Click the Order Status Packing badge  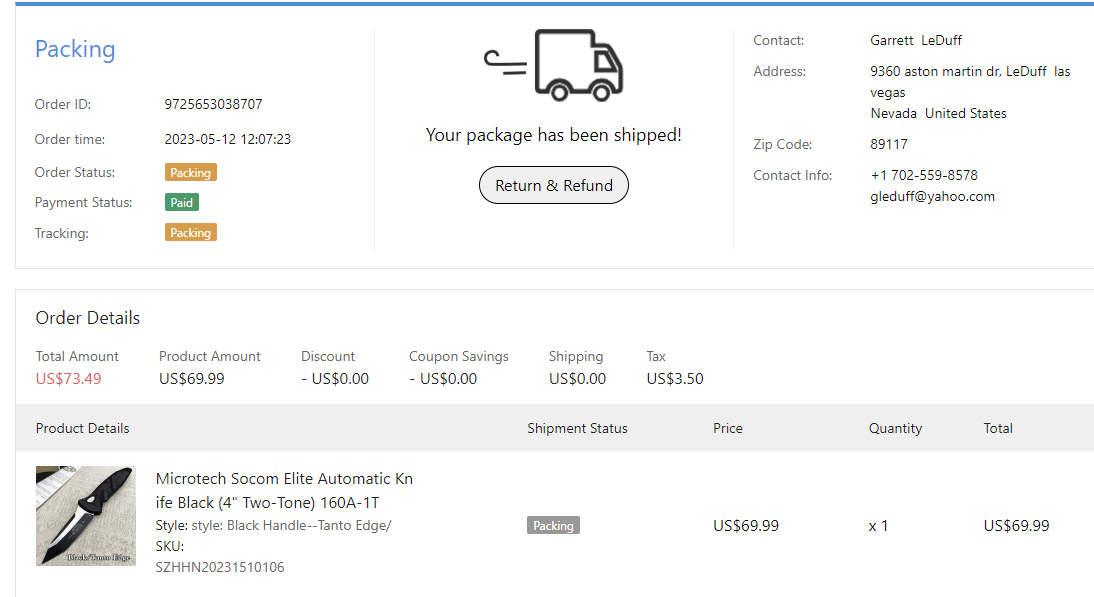[190, 173]
